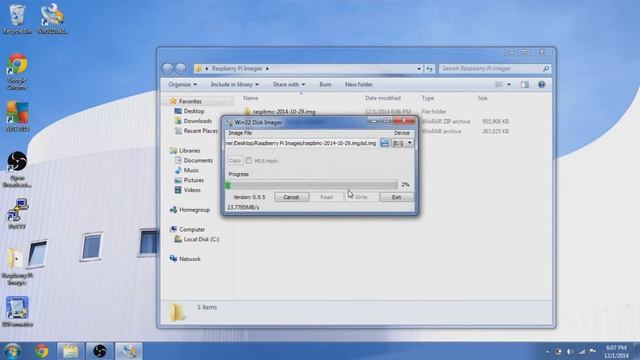Go forward in the Explorer window

pyautogui.click(x=180, y=69)
